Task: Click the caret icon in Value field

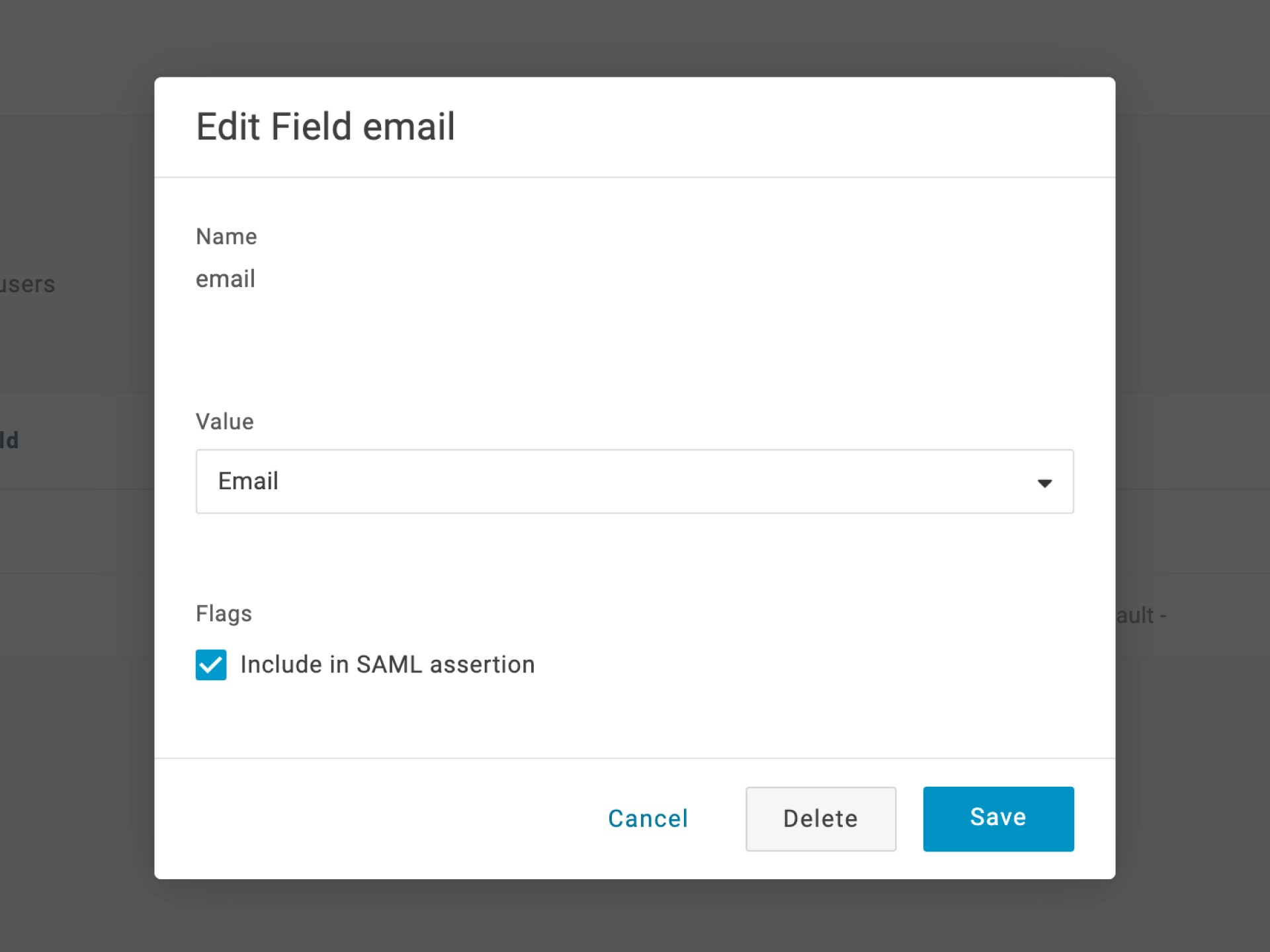Action: (x=1044, y=483)
